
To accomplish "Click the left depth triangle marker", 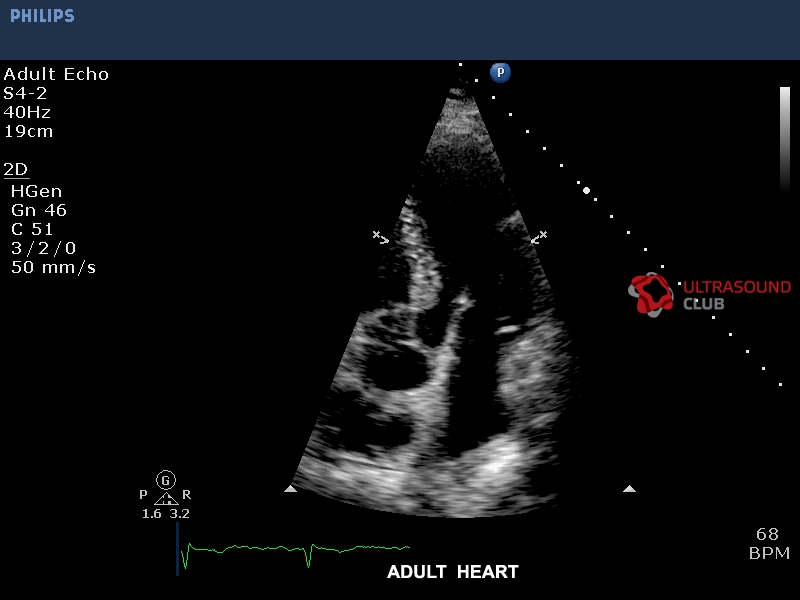I will point(290,489).
